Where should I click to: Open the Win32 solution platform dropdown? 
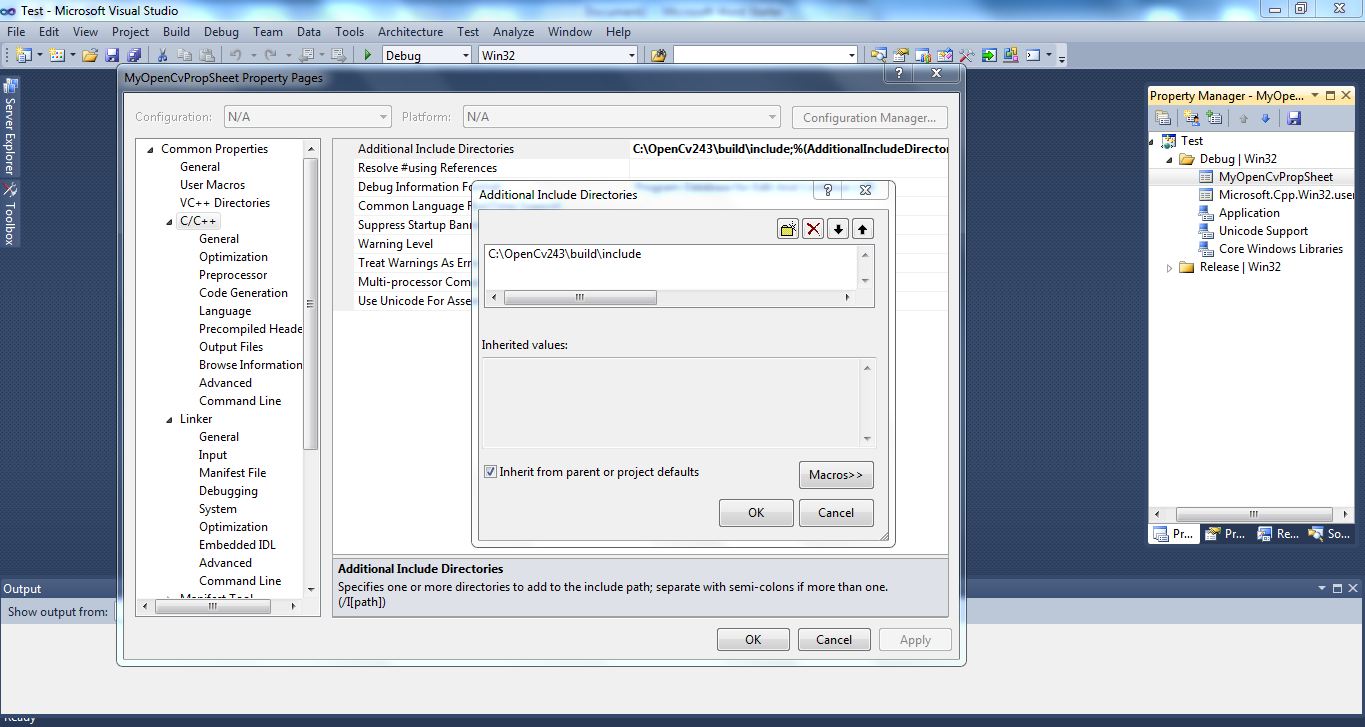pos(631,55)
